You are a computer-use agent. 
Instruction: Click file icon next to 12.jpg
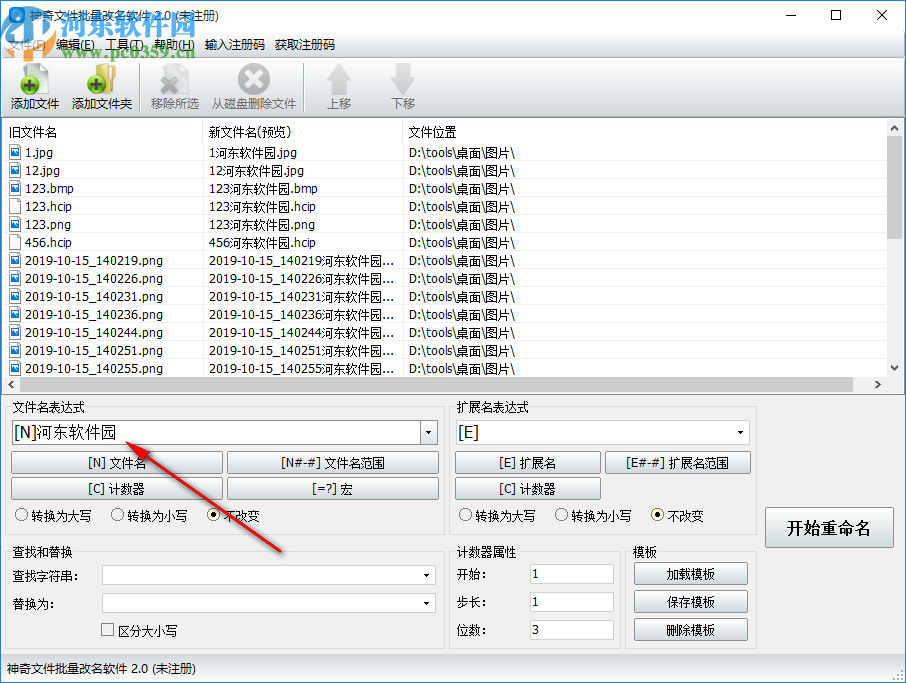[x=15, y=170]
